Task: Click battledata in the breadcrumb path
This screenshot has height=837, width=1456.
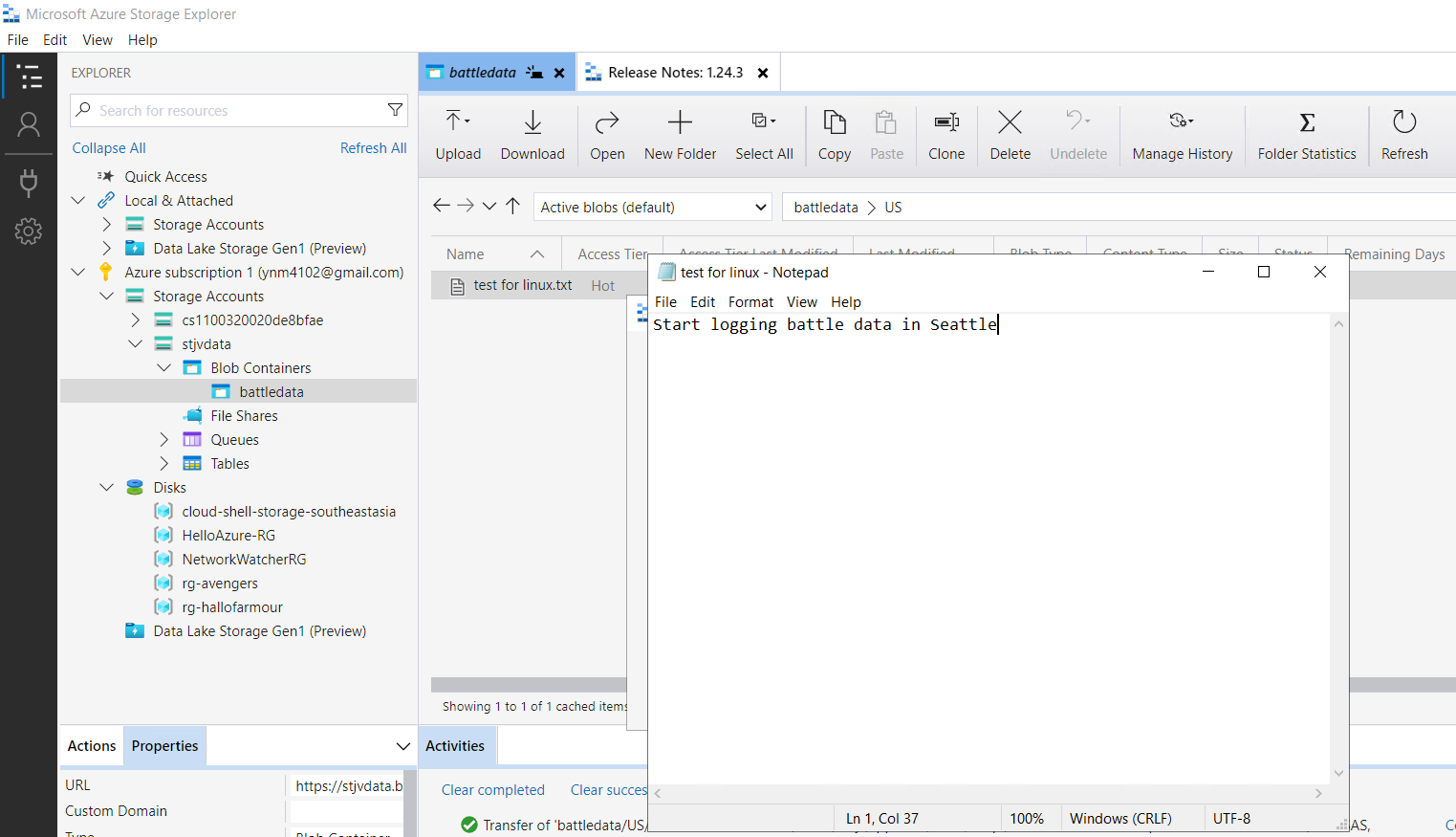Action: tap(826, 208)
